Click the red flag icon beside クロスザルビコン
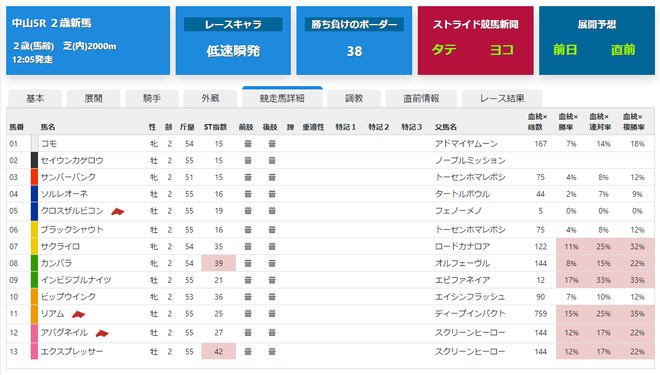Screen dimensions: 660x375 [x=118, y=211]
